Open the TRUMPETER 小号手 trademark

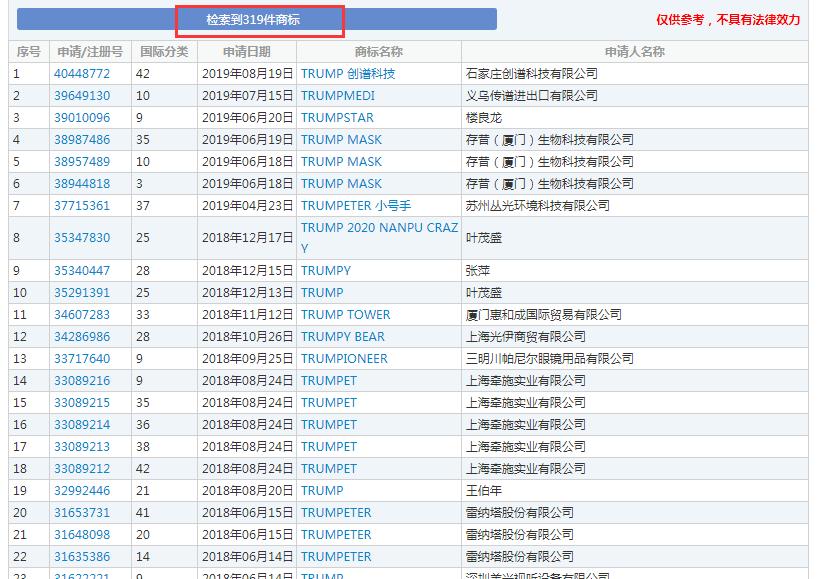(x=354, y=205)
